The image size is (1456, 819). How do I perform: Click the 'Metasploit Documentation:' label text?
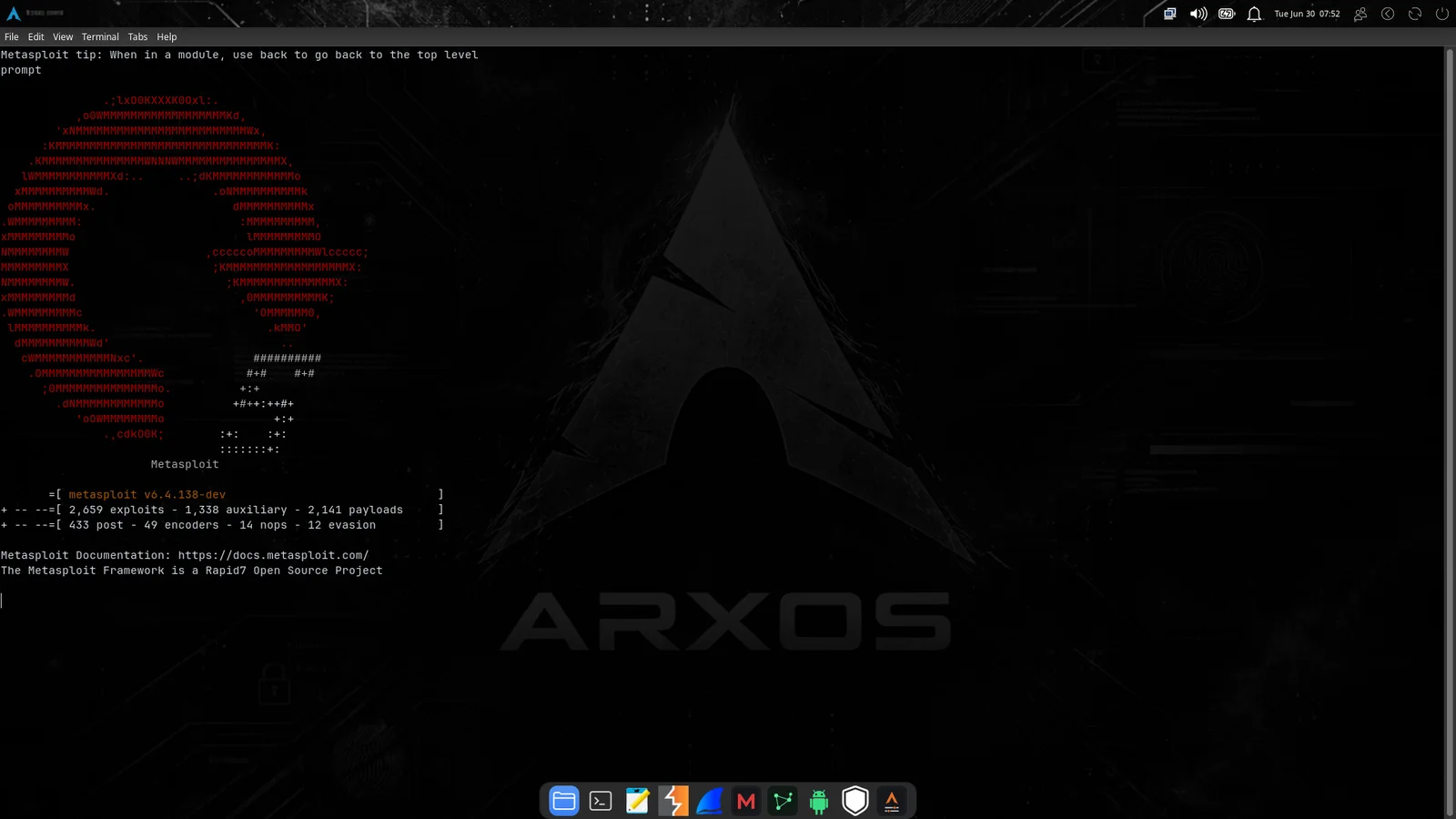point(86,555)
